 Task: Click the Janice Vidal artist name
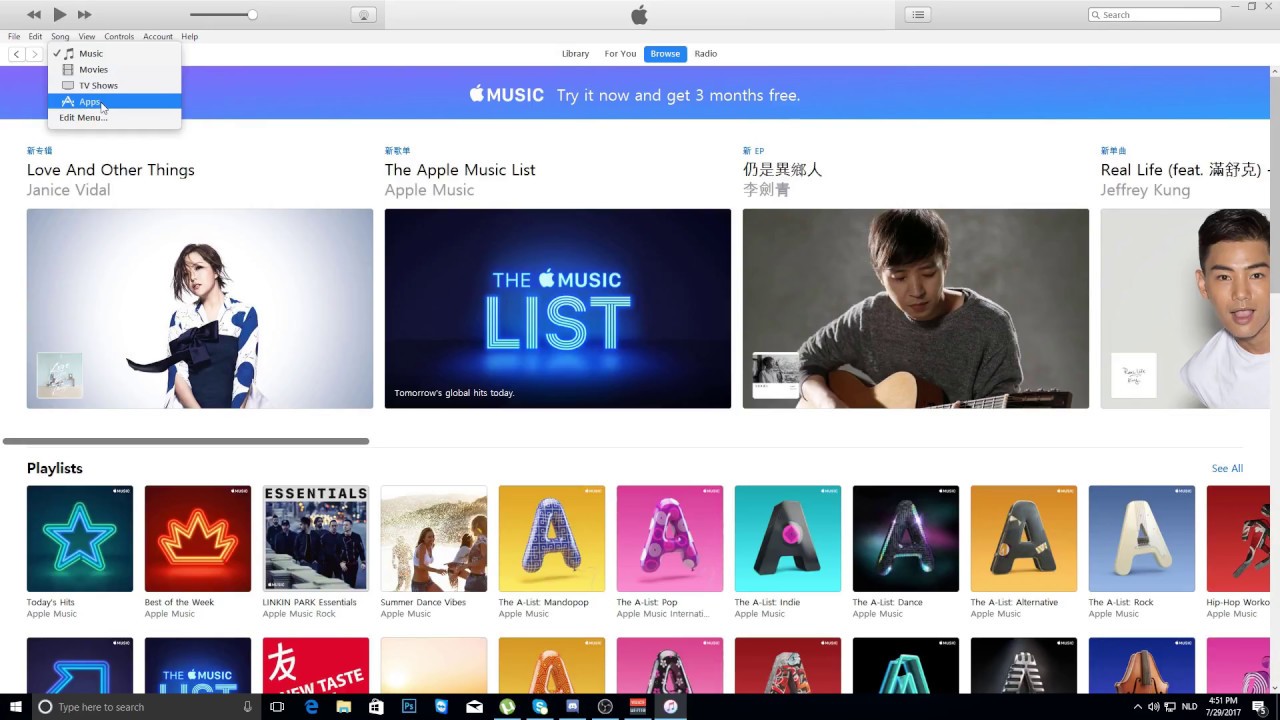69,190
